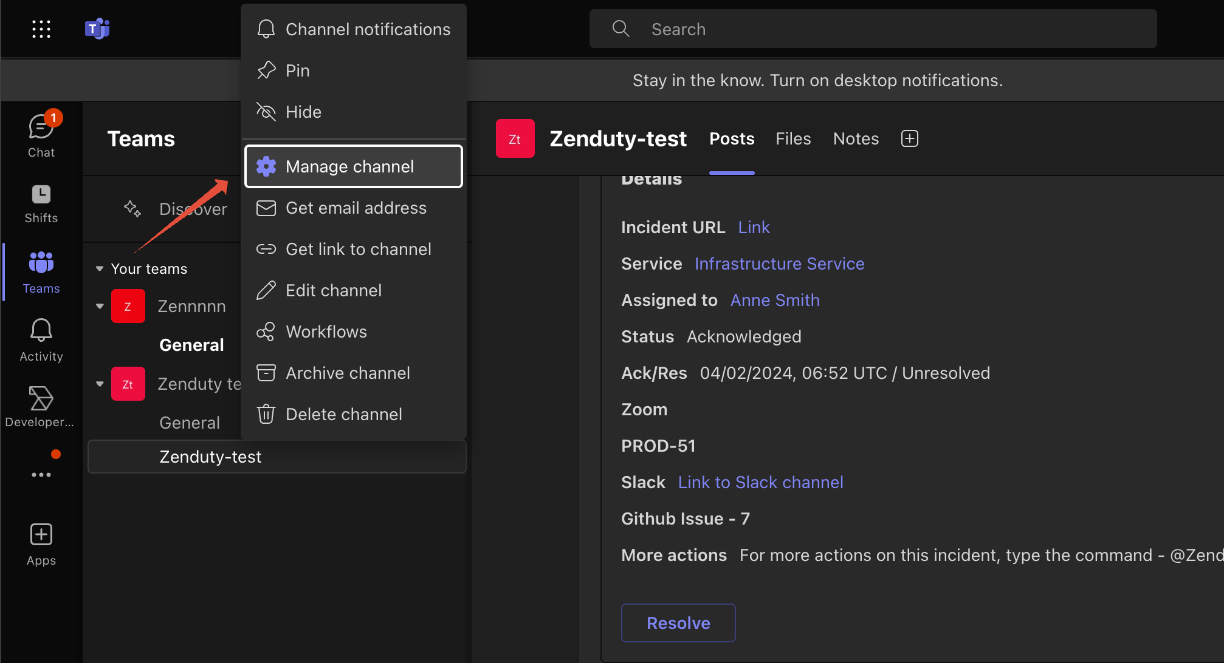Open the Anne Smith assignee link
The height and width of the screenshot is (663, 1224).
775,300
